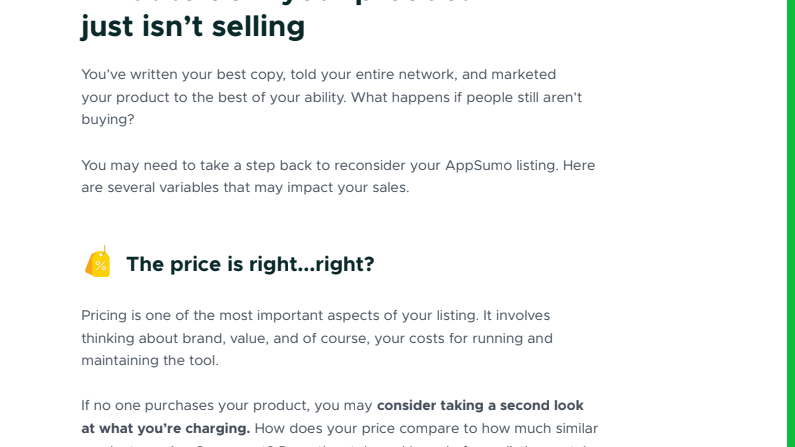Click the word 'AppSumo' in the paragraph
The height and width of the screenshot is (447, 795).
[478, 165]
